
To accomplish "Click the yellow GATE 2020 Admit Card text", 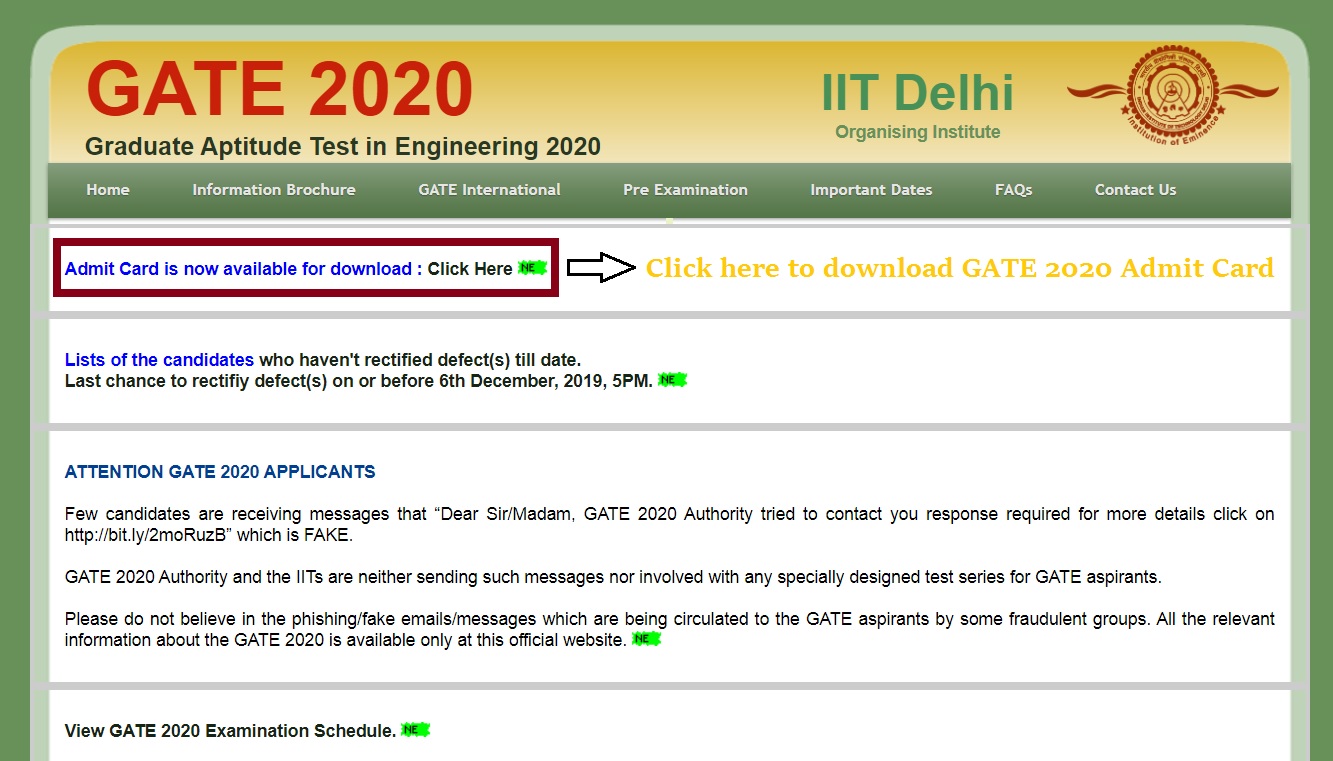I will pos(958,267).
